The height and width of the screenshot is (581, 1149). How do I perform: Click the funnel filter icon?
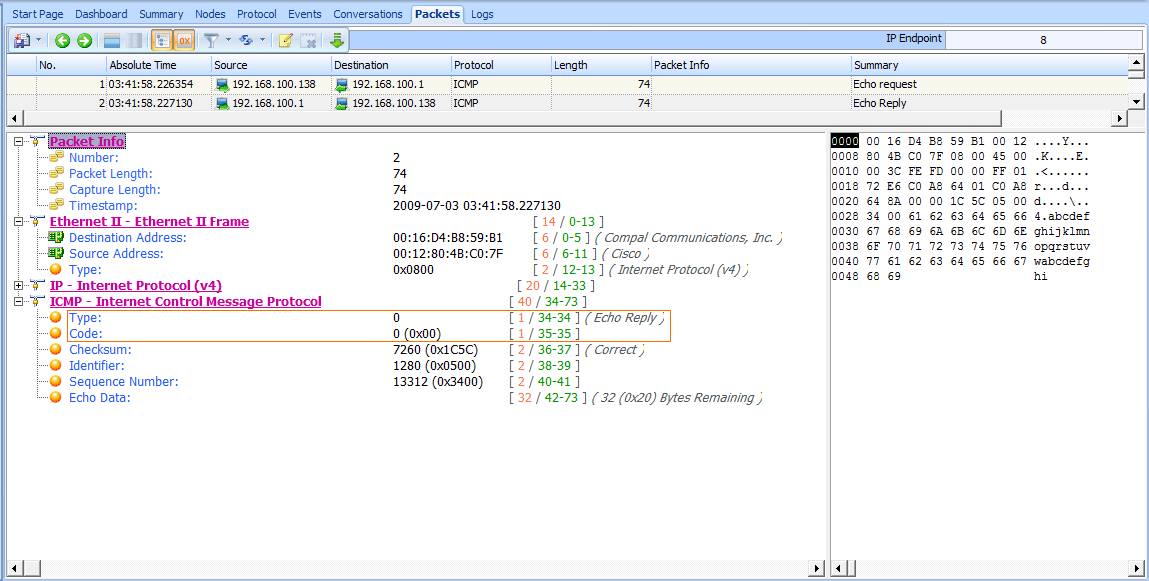[x=211, y=40]
